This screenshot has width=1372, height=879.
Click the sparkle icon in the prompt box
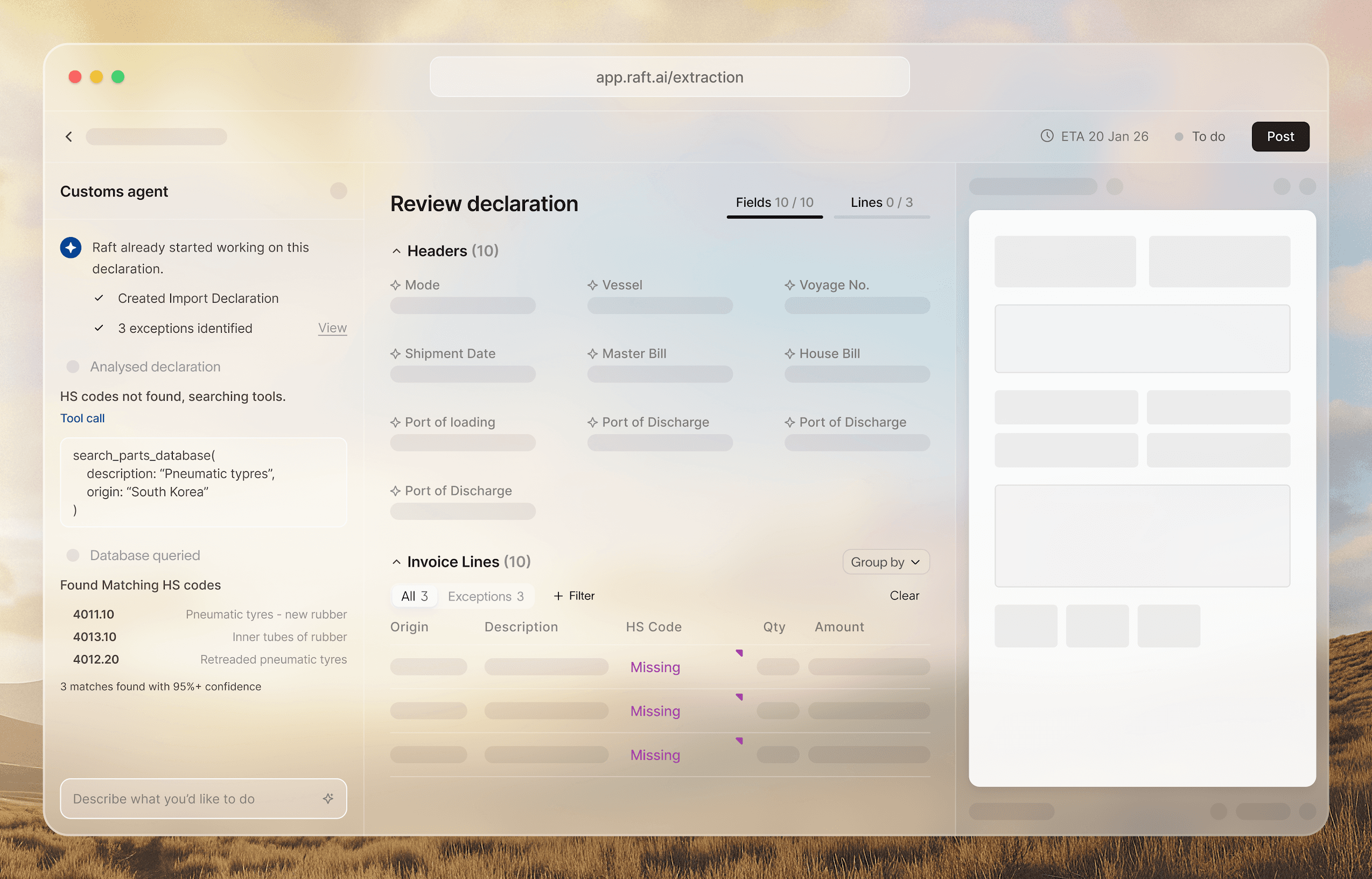[328, 799]
